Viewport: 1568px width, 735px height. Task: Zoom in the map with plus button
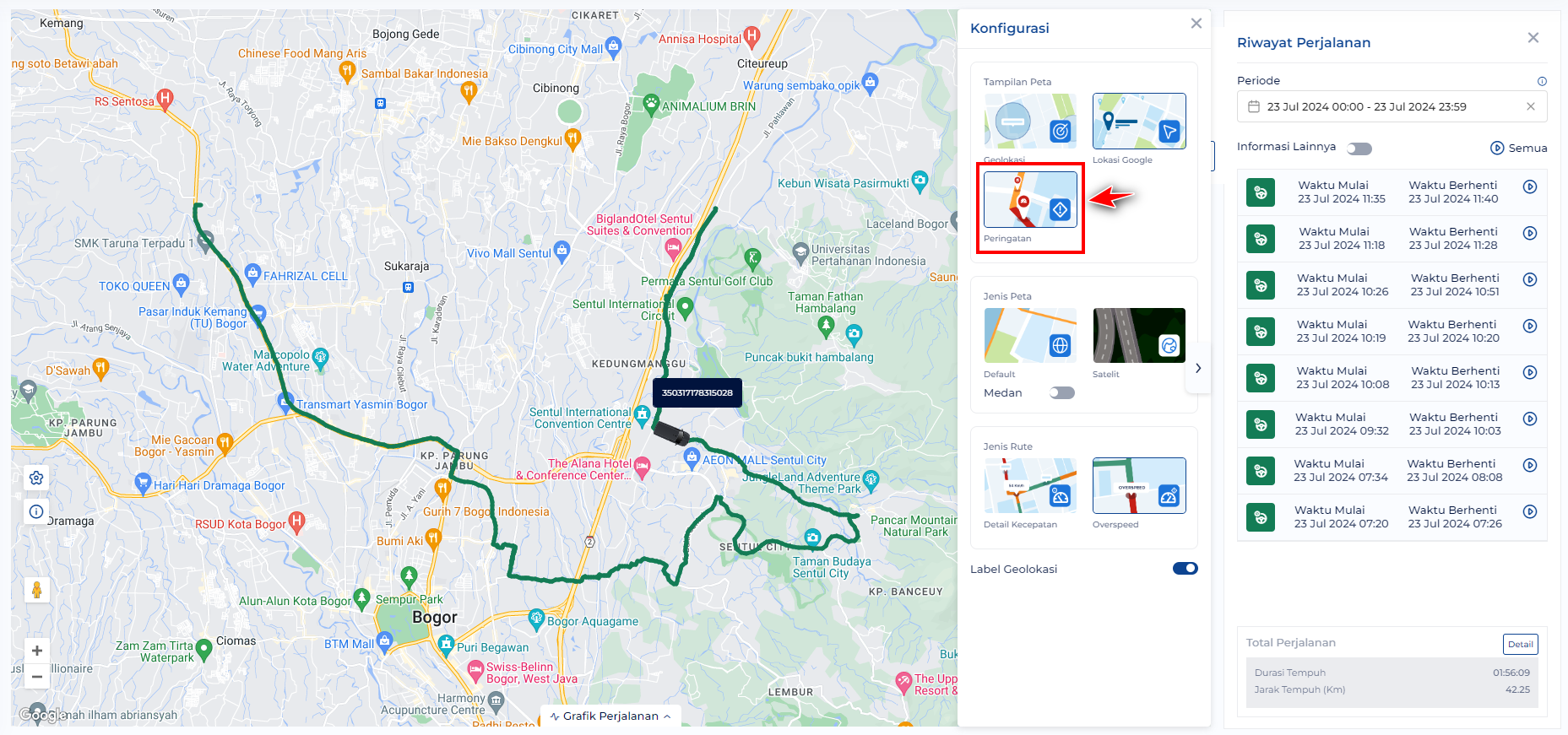37,651
